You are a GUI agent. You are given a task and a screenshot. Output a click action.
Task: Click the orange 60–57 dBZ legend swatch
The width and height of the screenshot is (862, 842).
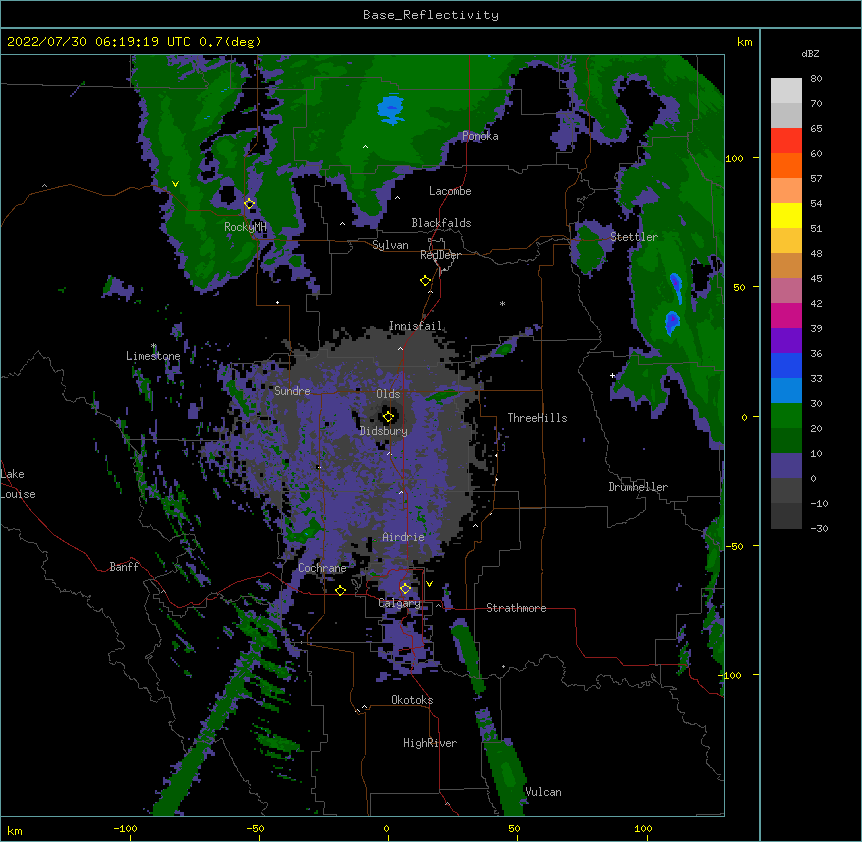786,165
